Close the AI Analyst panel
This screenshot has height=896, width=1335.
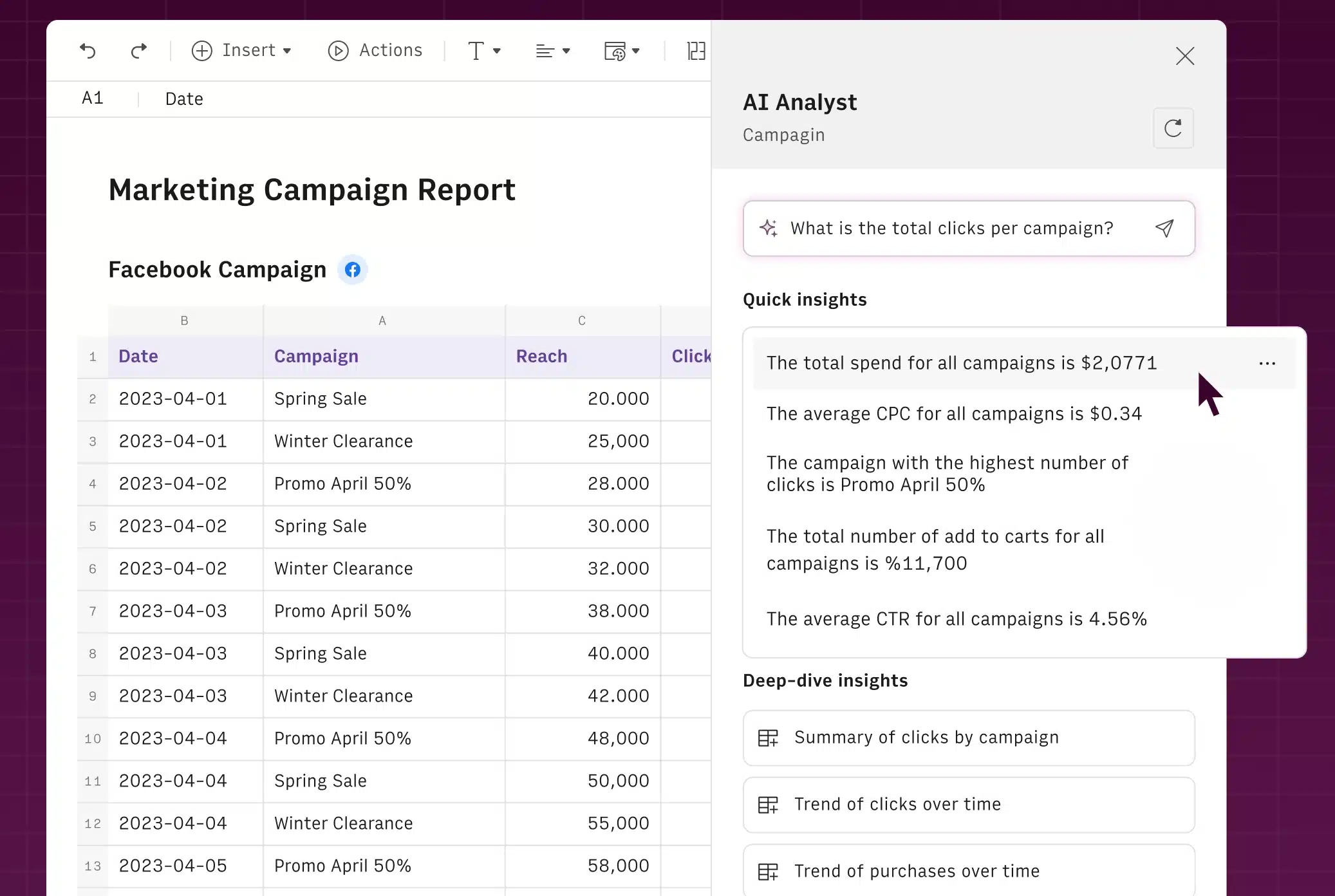point(1184,56)
